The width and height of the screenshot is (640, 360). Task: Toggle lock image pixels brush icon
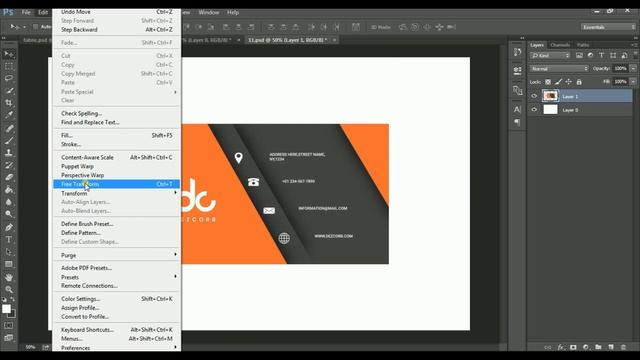pos(558,82)
